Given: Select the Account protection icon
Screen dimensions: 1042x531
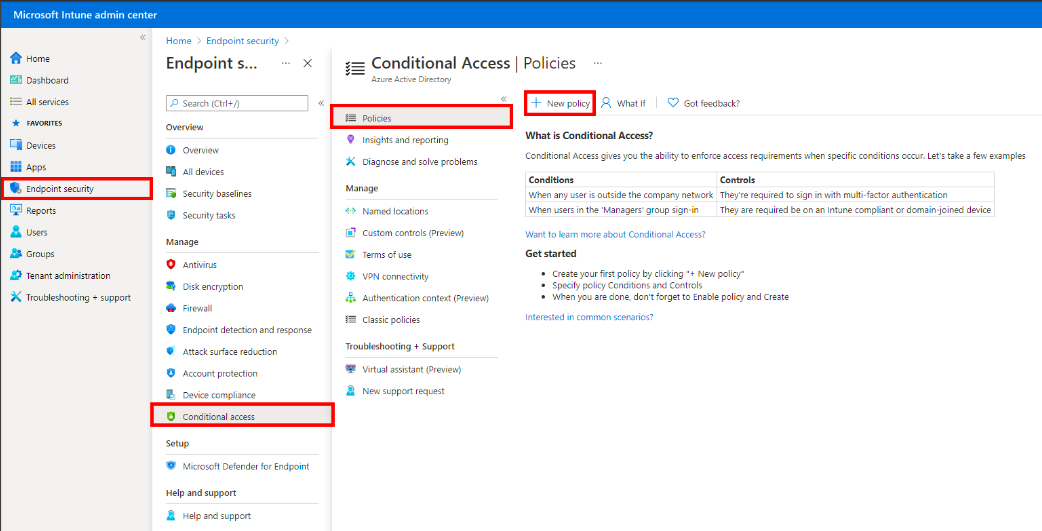Looking at the screenshot, I should [x=171, y=373].
